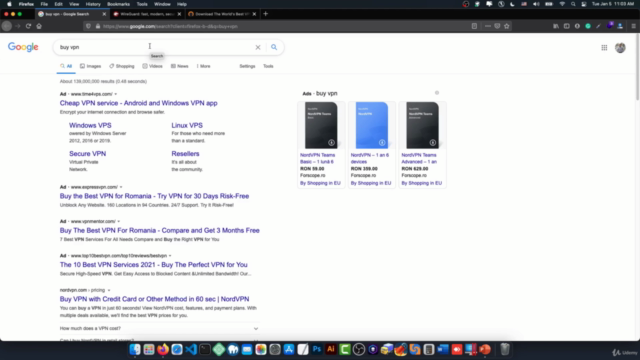Open new tab with plus button
The width and height of the screenshot is (640, 360).
(x=265, y=14)
